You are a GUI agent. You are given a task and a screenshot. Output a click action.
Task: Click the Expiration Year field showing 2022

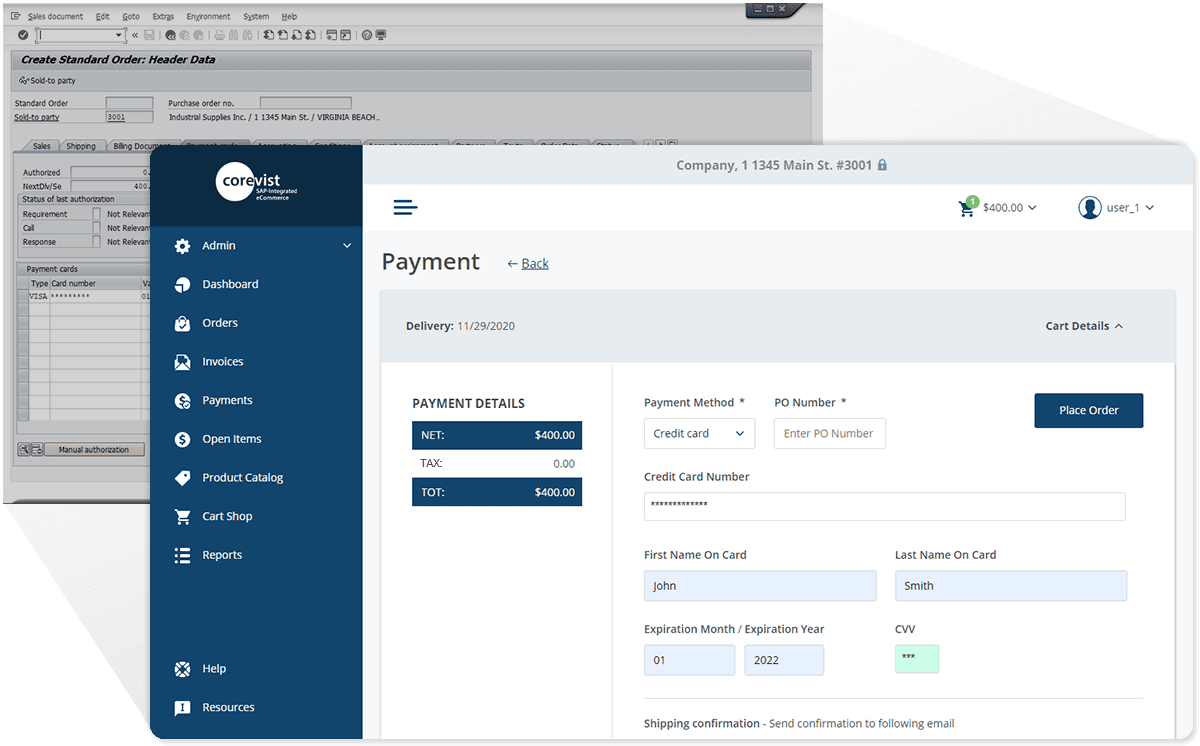[x=784, y=660]
